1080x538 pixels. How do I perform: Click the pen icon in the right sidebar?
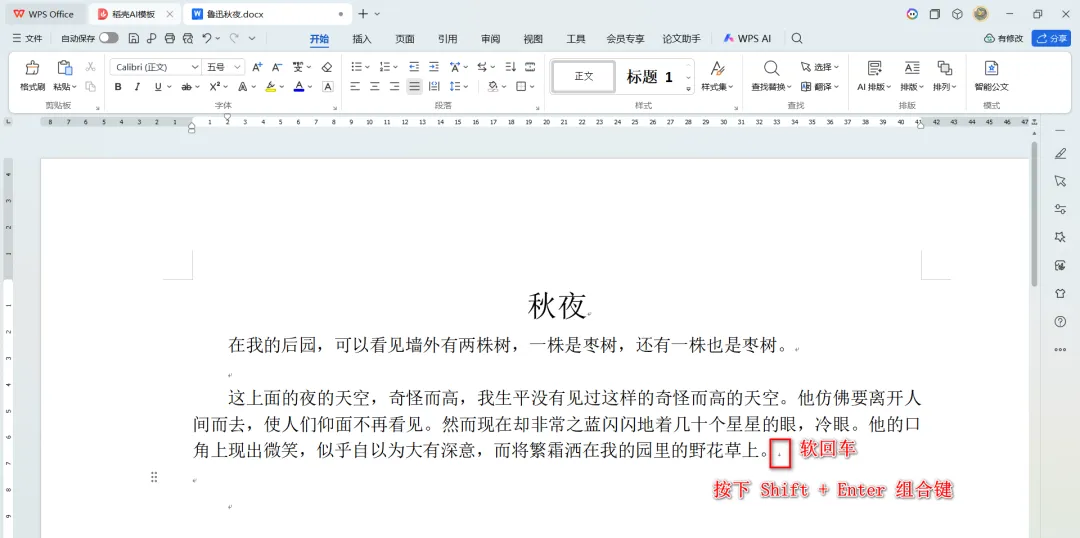click(x=1060, y=154)
